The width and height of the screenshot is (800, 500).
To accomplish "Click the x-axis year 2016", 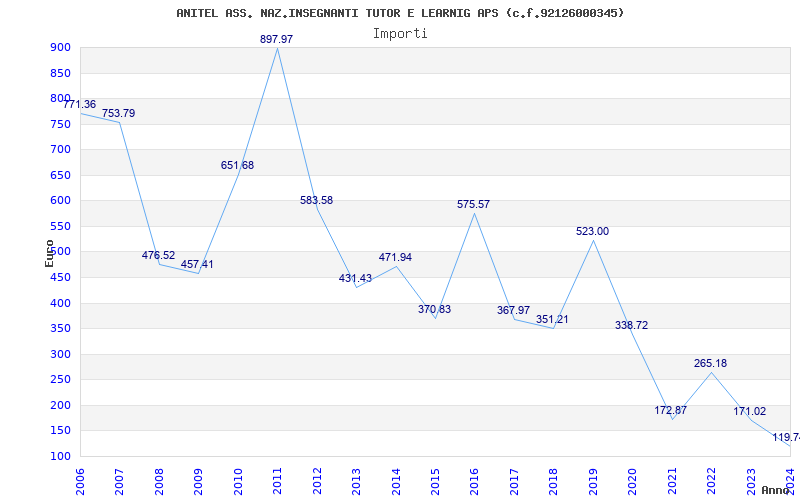I will 474,482.
